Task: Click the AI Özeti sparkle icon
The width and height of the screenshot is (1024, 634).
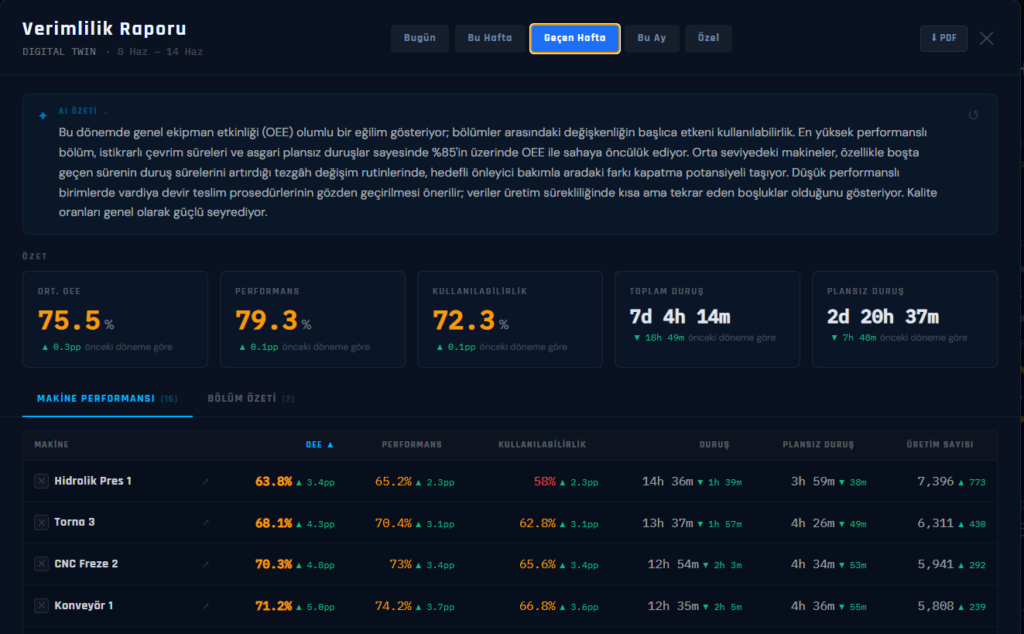Action: pyautogui.click(x=42, y=116)
